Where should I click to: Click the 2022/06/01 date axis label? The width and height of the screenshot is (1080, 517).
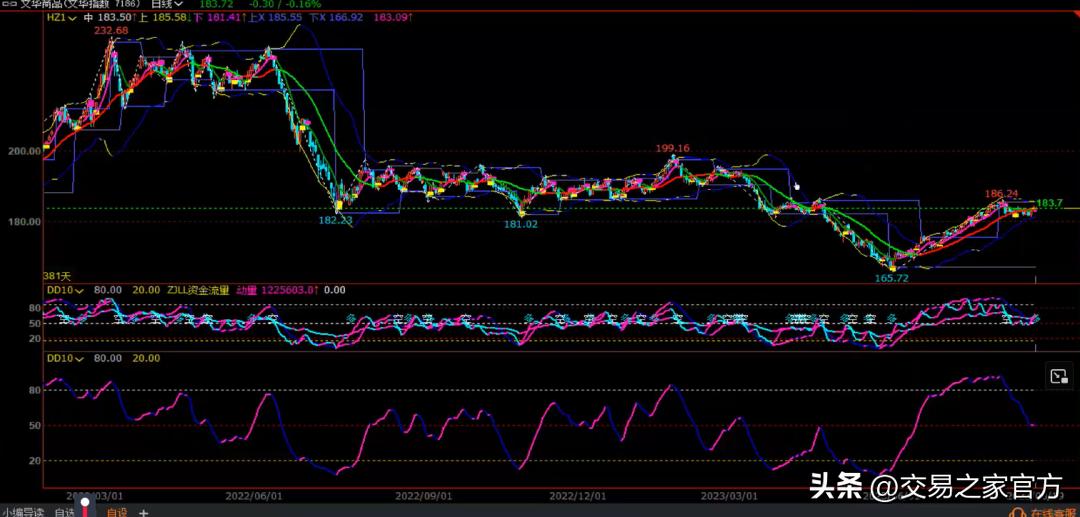tap(255, 496)
